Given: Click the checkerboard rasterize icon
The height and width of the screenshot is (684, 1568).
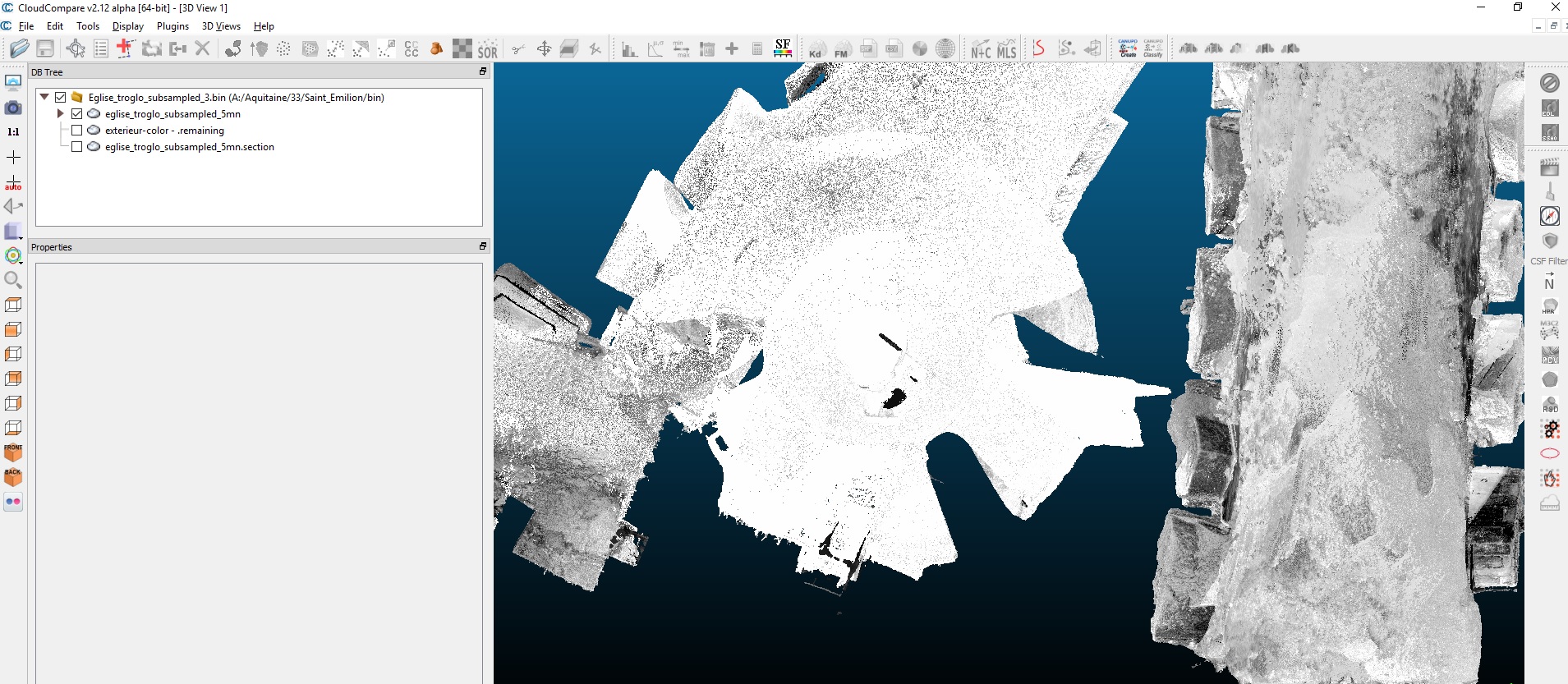Looking at the screenshot, I should click(462, 48).
